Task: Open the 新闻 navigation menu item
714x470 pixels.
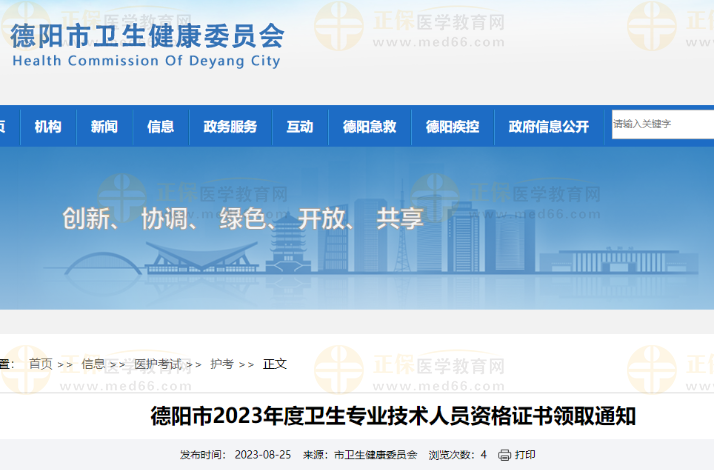Action: pyautogui.click(x=104, y=127)
